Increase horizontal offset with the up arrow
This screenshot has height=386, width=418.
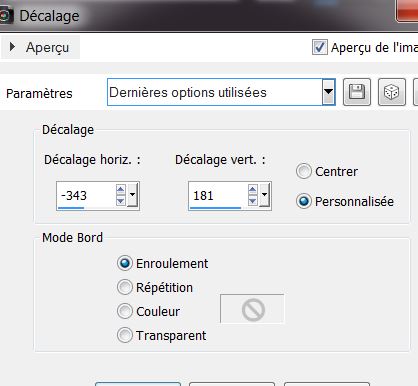tap(121, 190)
